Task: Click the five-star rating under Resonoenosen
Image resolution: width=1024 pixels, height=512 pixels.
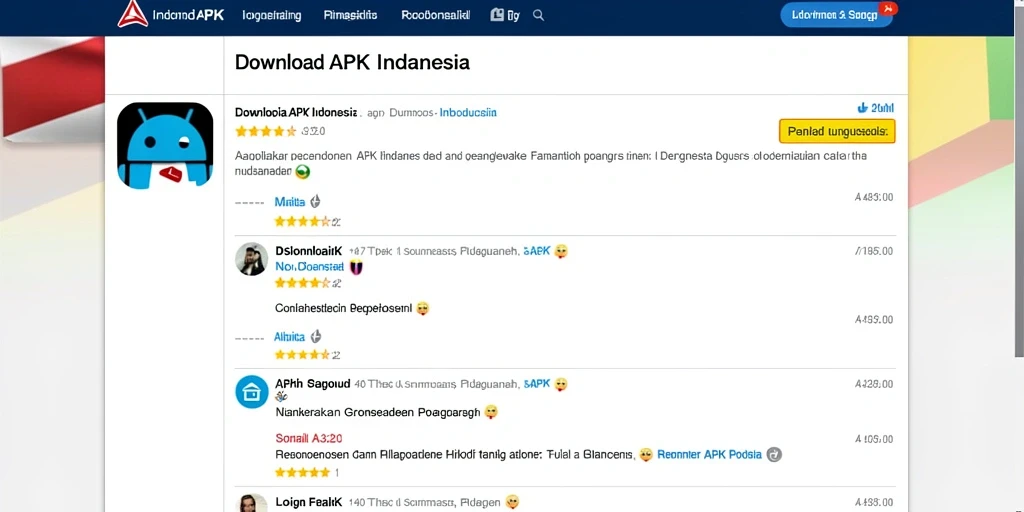Action: coord(302,472)
